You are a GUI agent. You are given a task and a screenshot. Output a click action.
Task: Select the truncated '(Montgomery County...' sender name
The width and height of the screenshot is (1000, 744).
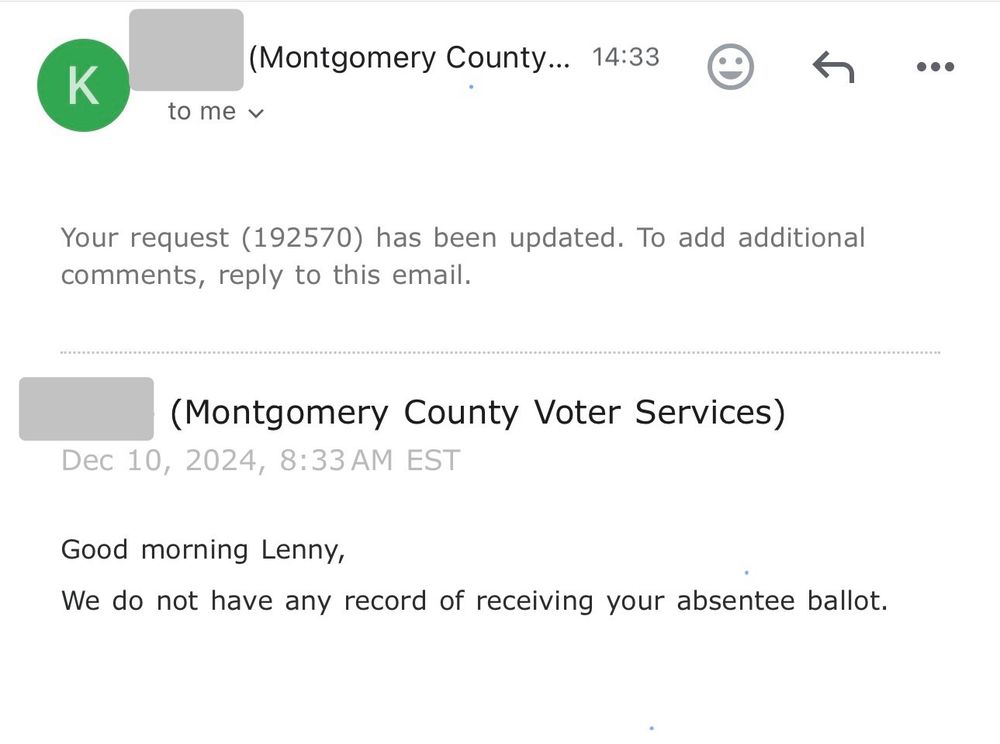pyautogui.click(x=409, y=57)
